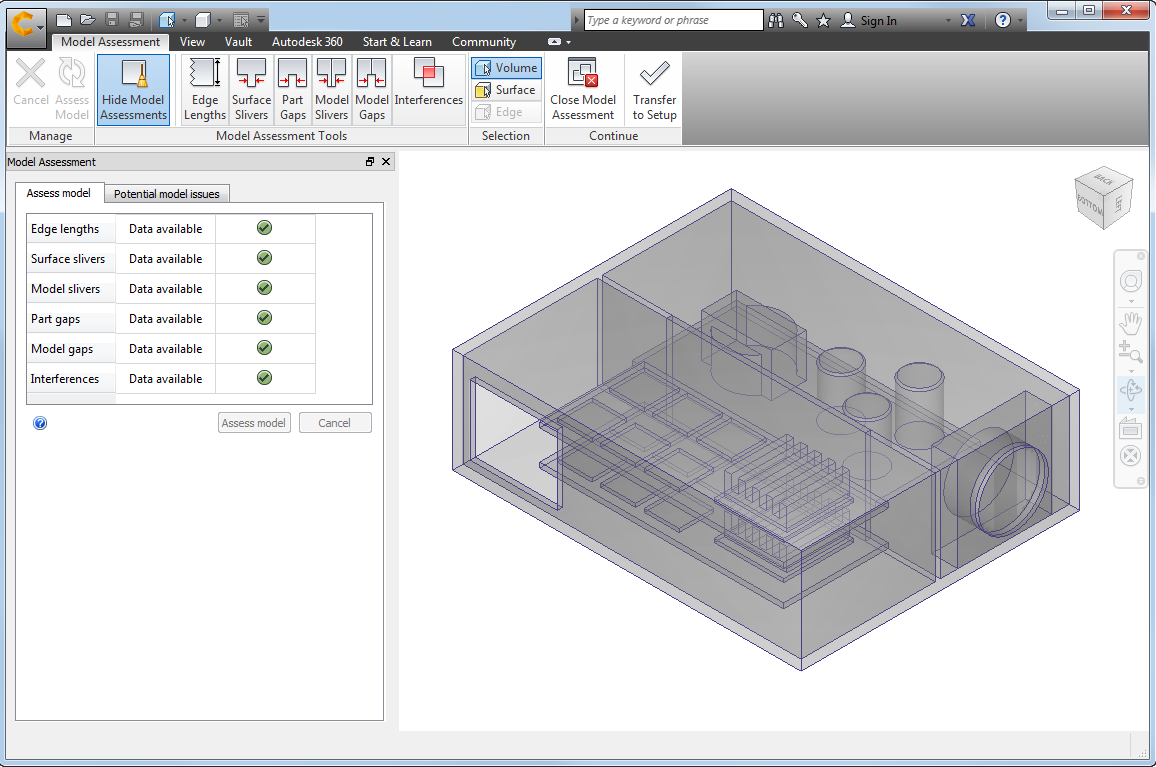This screenshot has height=767, width=1156.
Task: Expand dropdown next to select-cube icon
Action: 184,21
